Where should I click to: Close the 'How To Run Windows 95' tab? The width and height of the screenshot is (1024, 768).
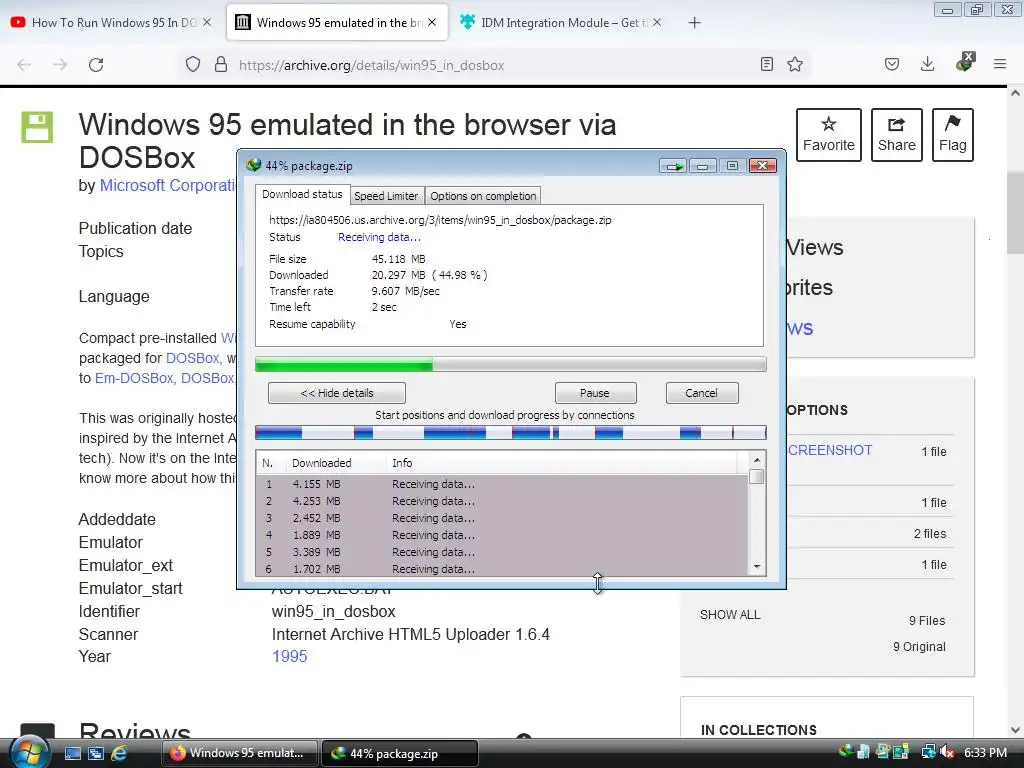click(x=207, y=22)
